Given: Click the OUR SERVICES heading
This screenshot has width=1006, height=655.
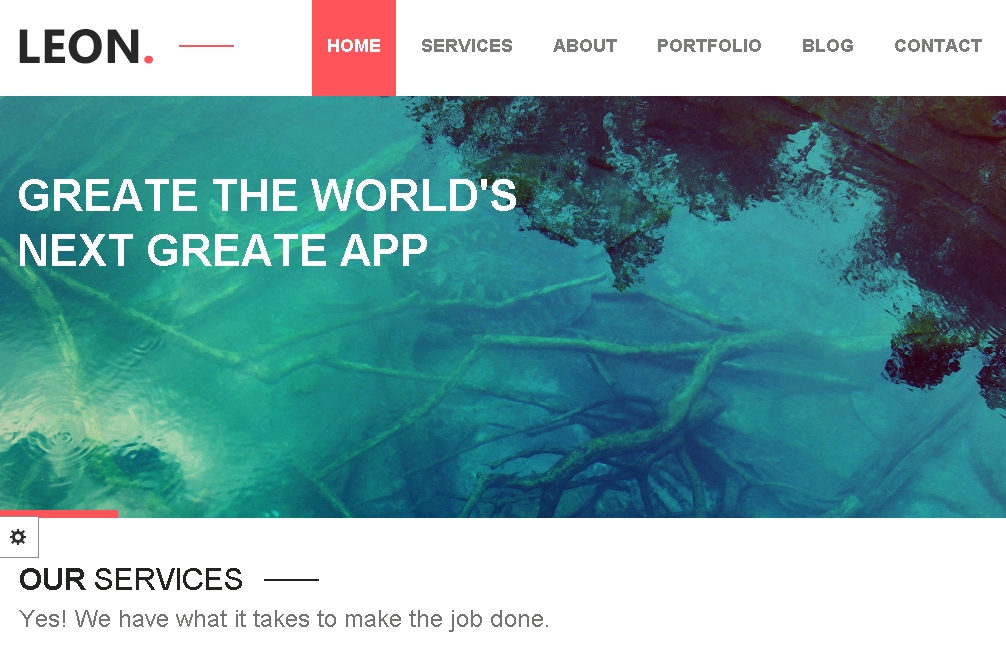Looking at the screenshot, I should coord(131,579).
